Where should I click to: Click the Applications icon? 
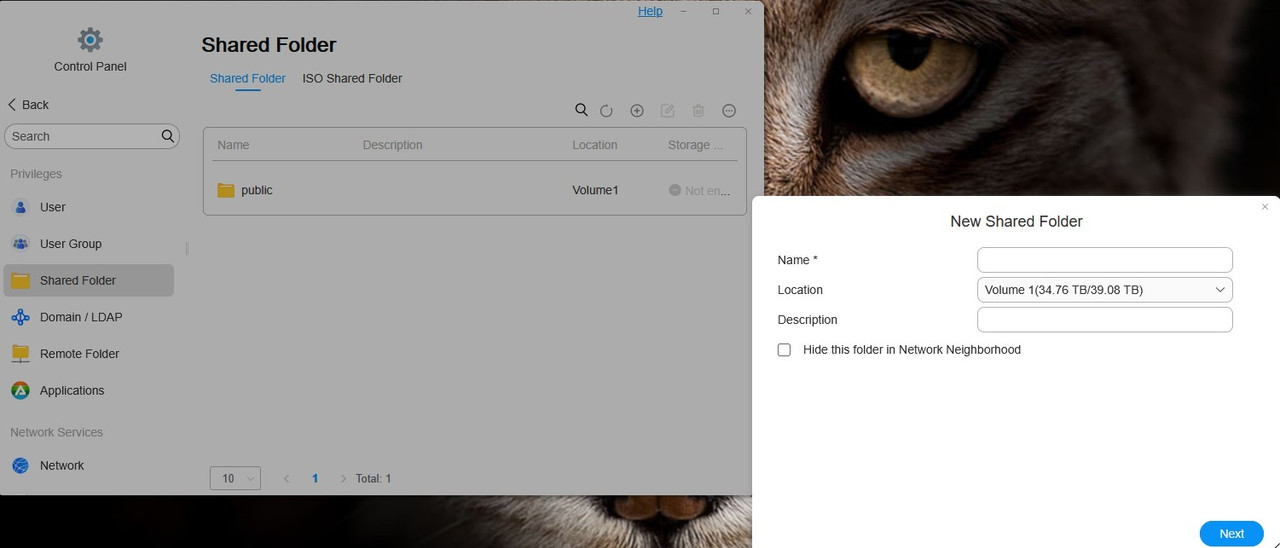(x=20, y=391)
